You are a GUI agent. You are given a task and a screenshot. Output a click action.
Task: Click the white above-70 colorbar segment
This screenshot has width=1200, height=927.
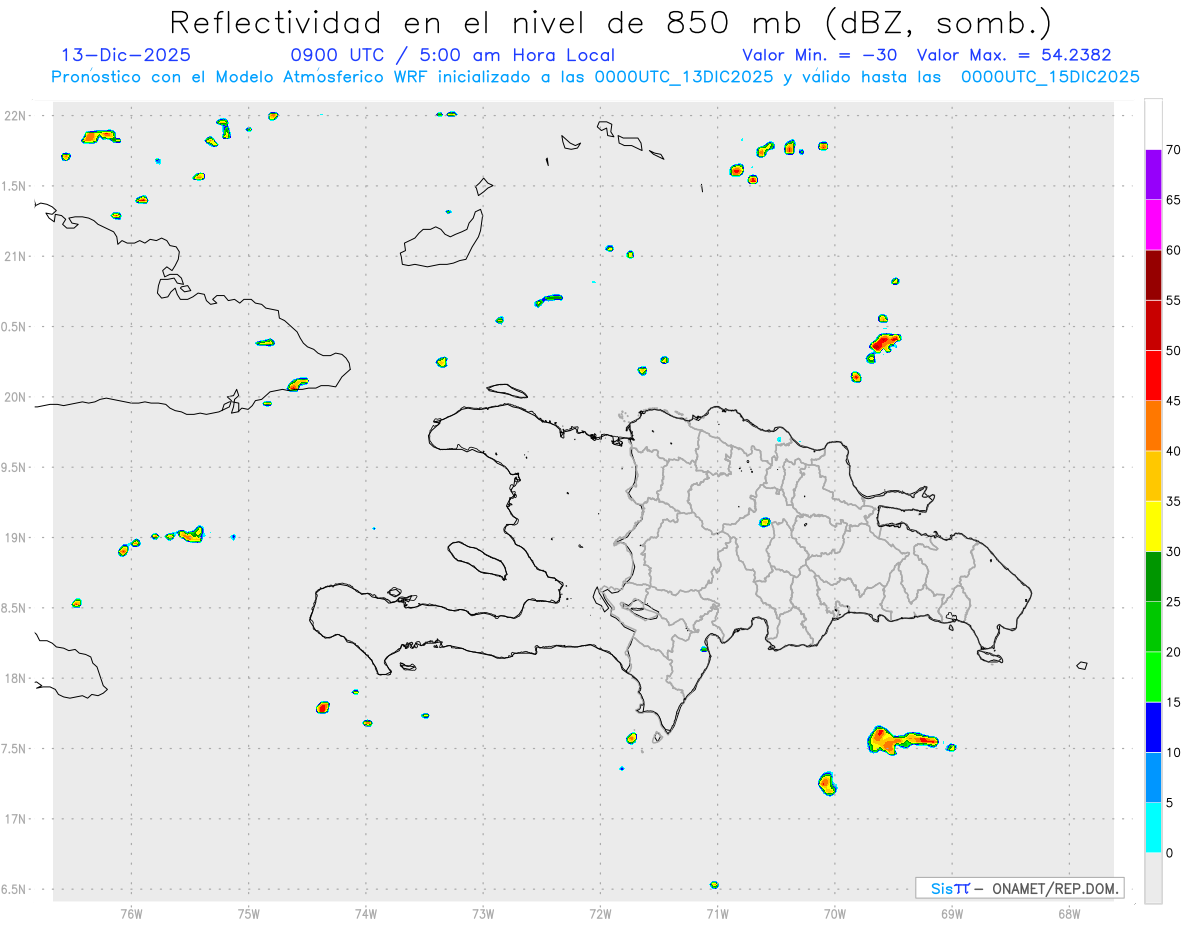tap(1153, 125)
